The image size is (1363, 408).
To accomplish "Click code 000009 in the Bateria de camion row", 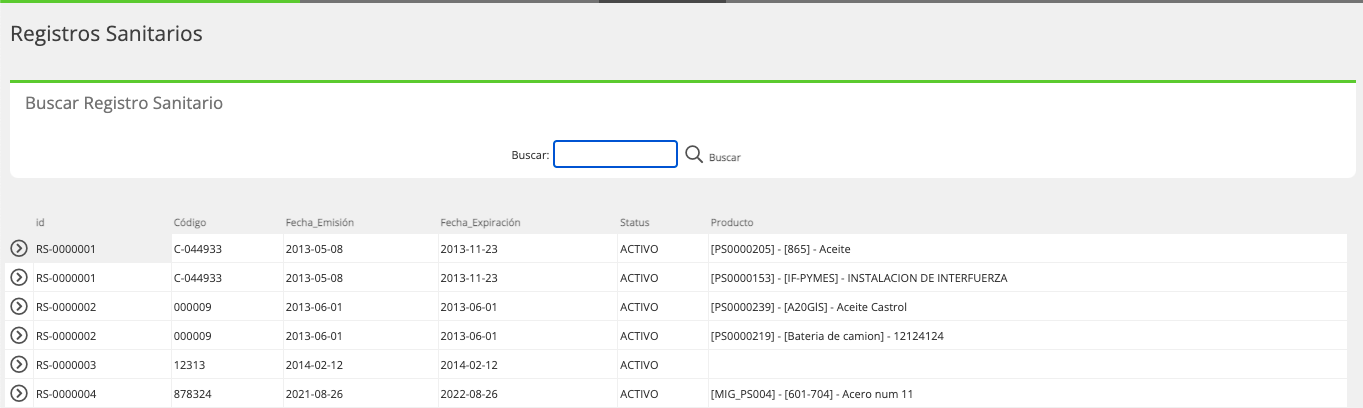I will [x=192, y=336].
